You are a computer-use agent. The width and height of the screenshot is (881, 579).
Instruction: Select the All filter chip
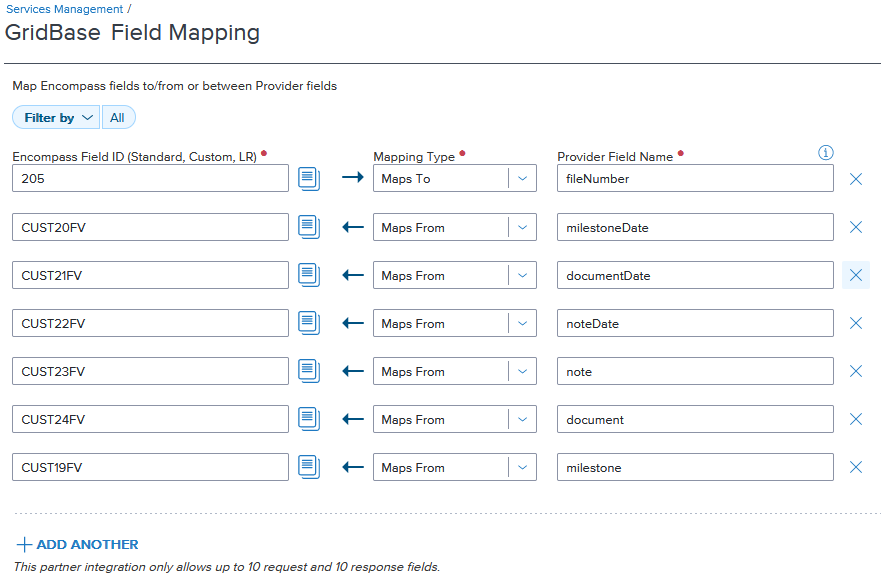tap(118, 118)
